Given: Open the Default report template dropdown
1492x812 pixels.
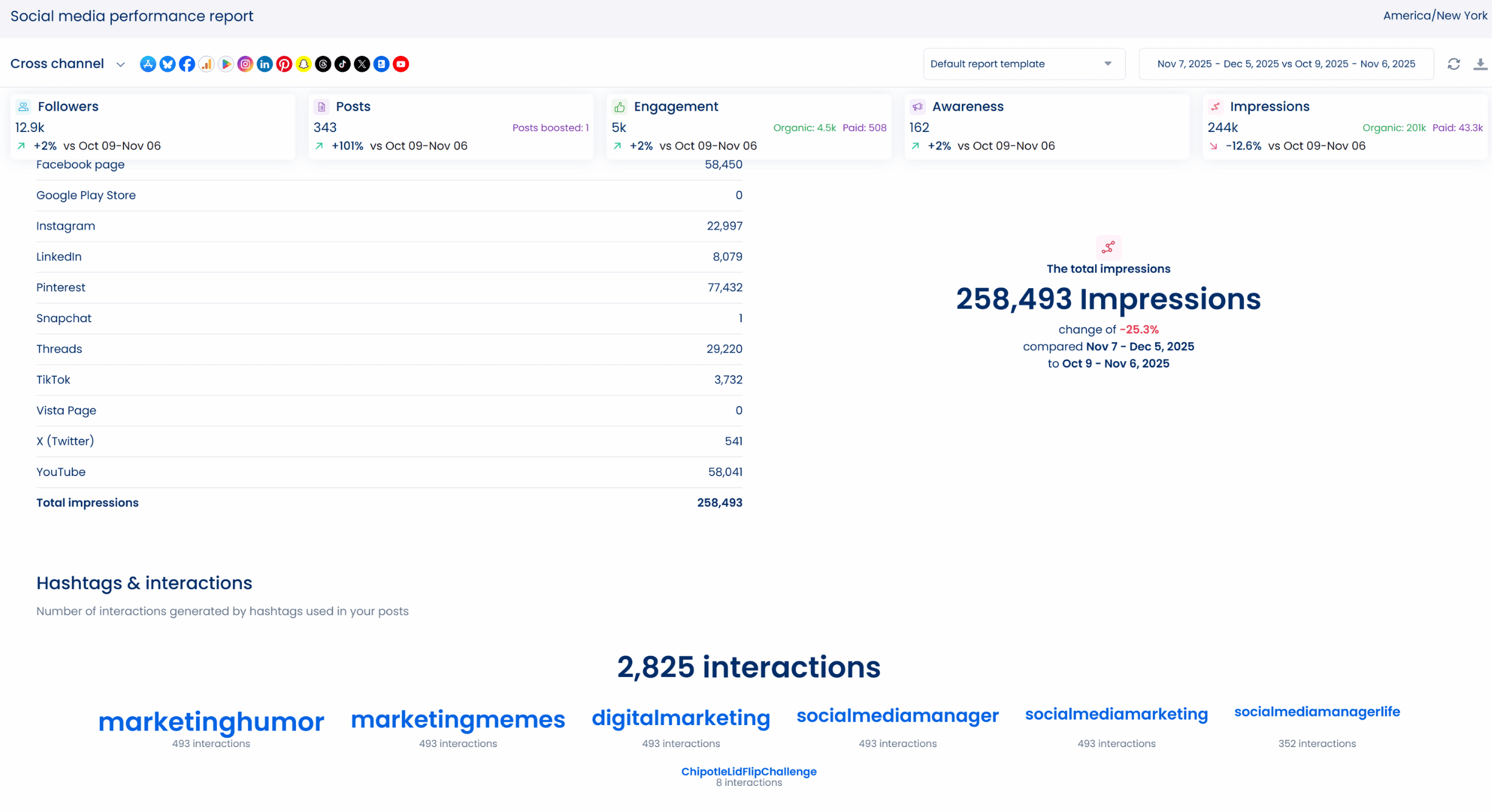Looking at the screenshot, I should (1023, 64).
